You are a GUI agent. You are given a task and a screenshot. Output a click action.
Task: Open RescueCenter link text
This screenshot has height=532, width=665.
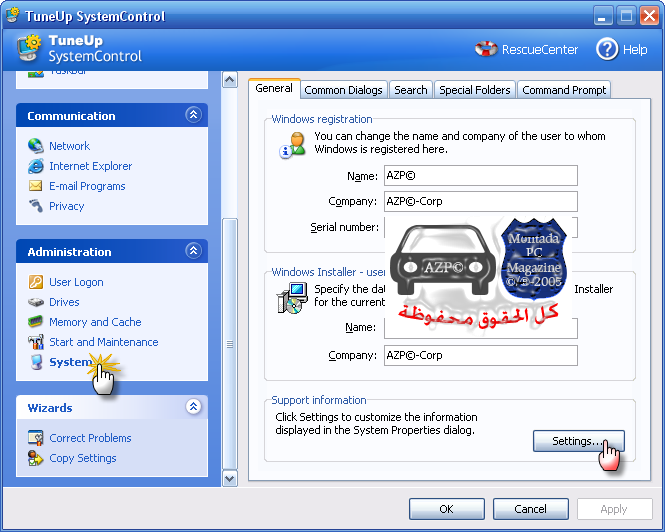(x=540, y=50)
